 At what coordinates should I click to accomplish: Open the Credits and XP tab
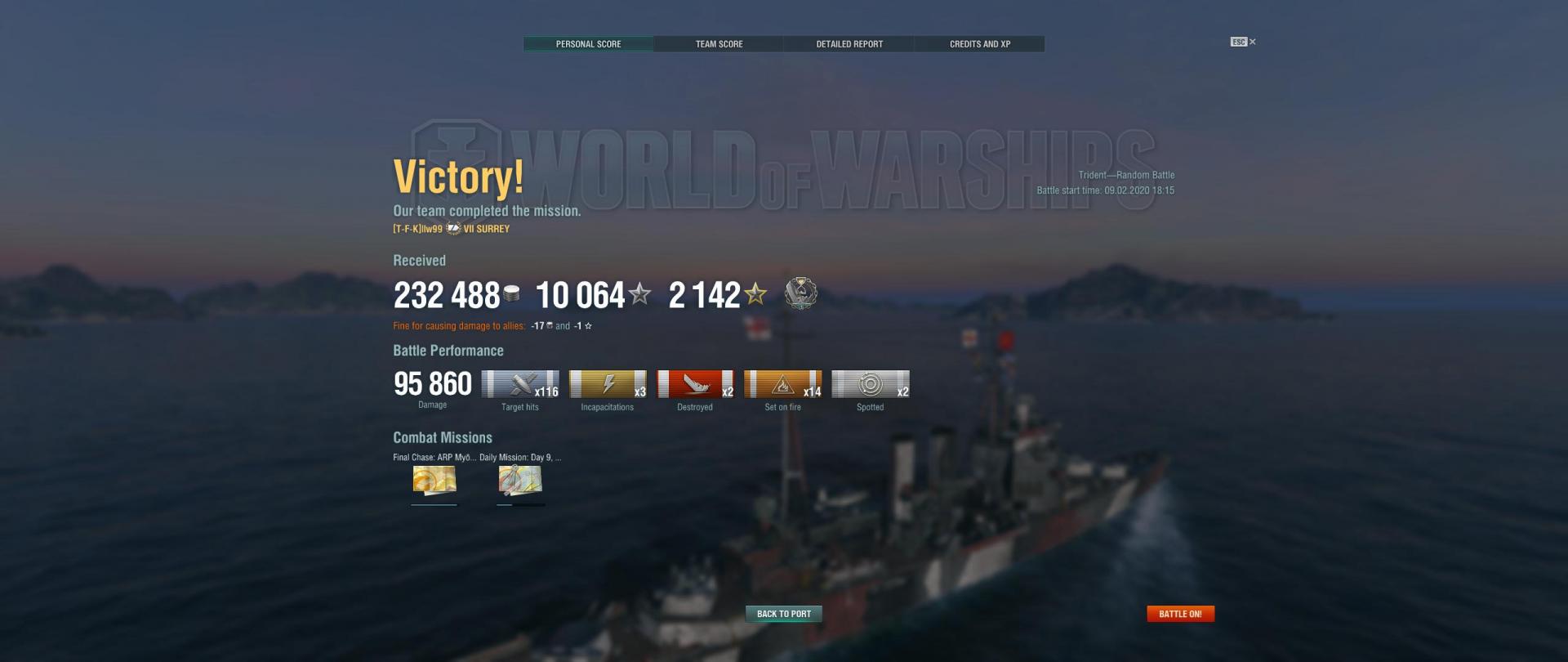(980, 44)
